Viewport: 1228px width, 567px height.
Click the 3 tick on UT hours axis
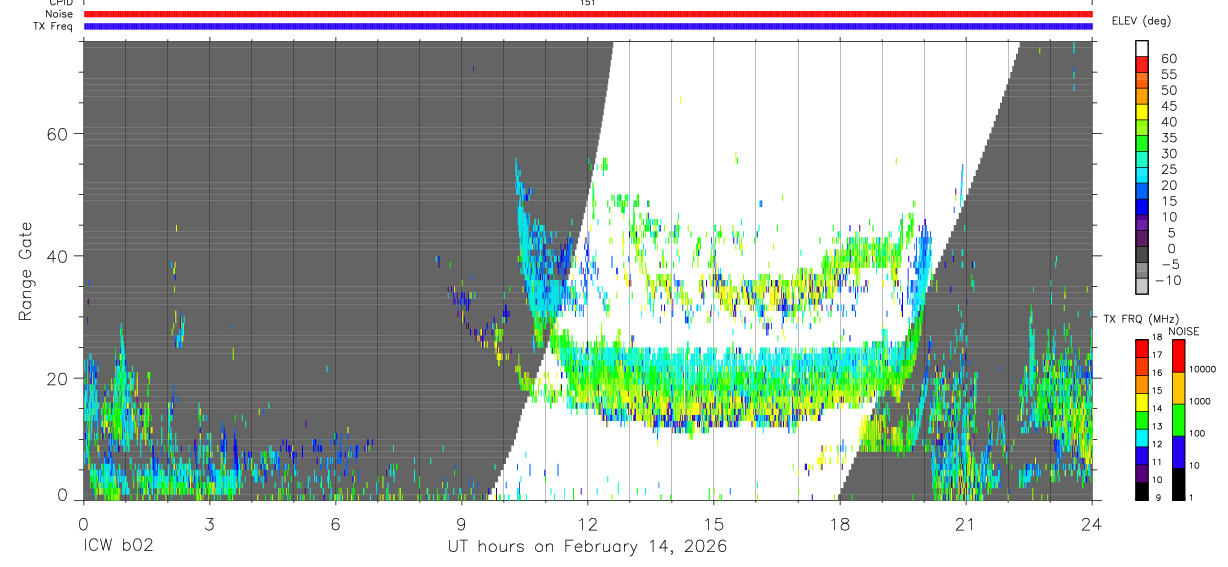(x=209, y=524)
